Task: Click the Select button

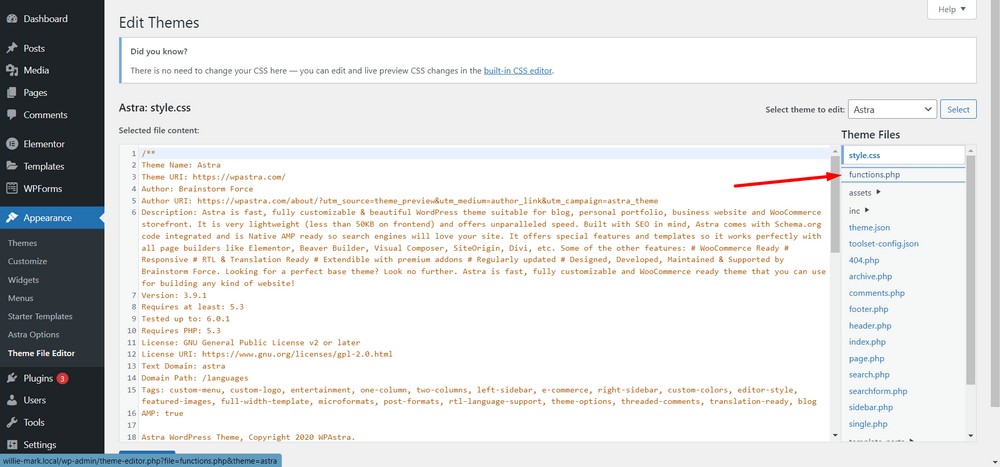Action: (x=958, y=110)
